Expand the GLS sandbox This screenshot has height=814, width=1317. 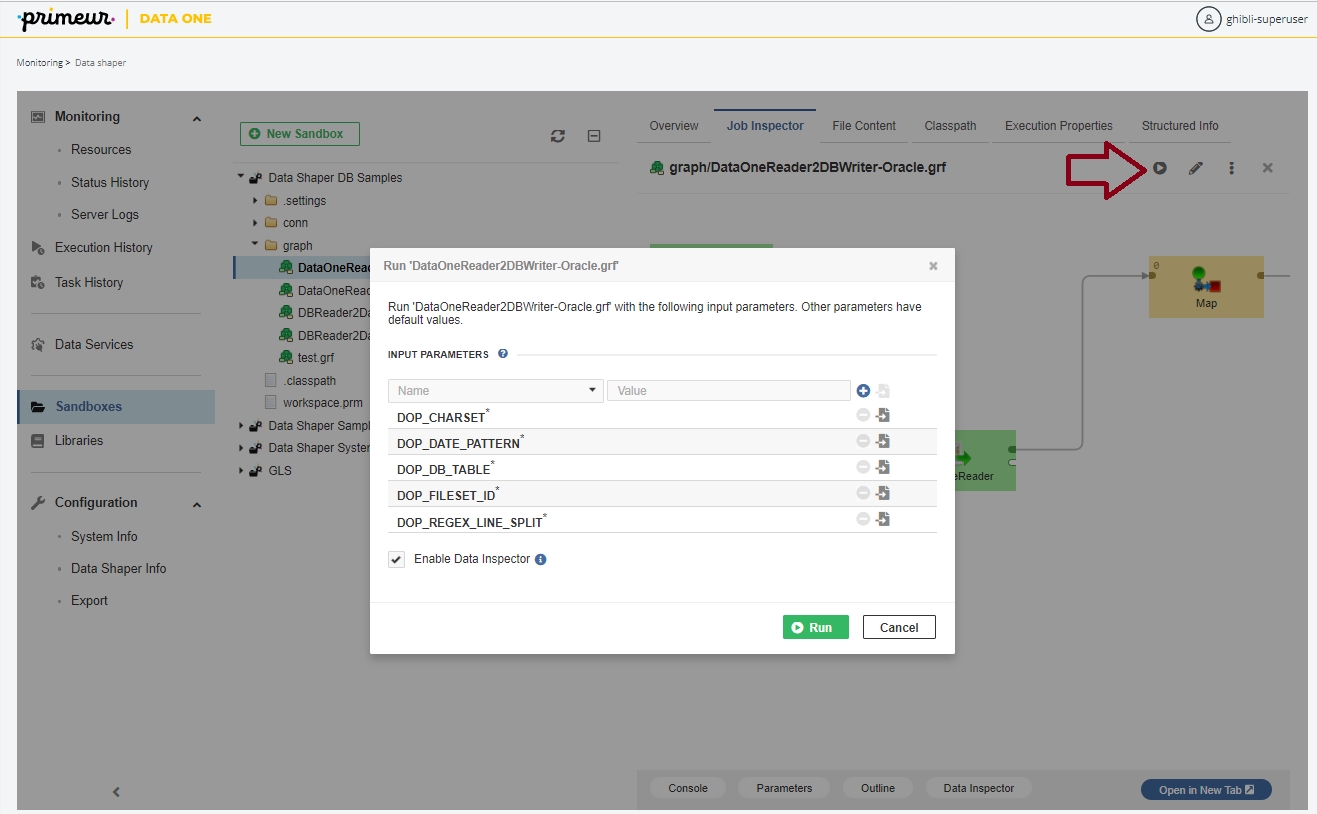(241, 471)
